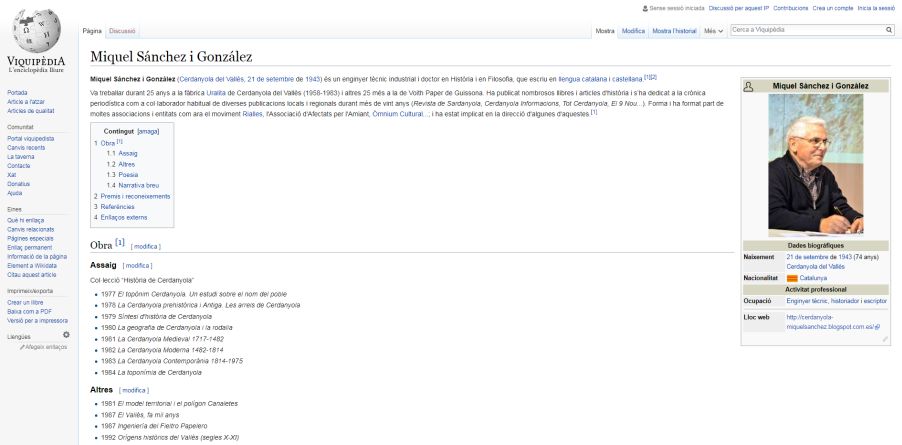Click the not-logged-in user icon
This screenshot has height=445, width=902.
pos(645,9)
